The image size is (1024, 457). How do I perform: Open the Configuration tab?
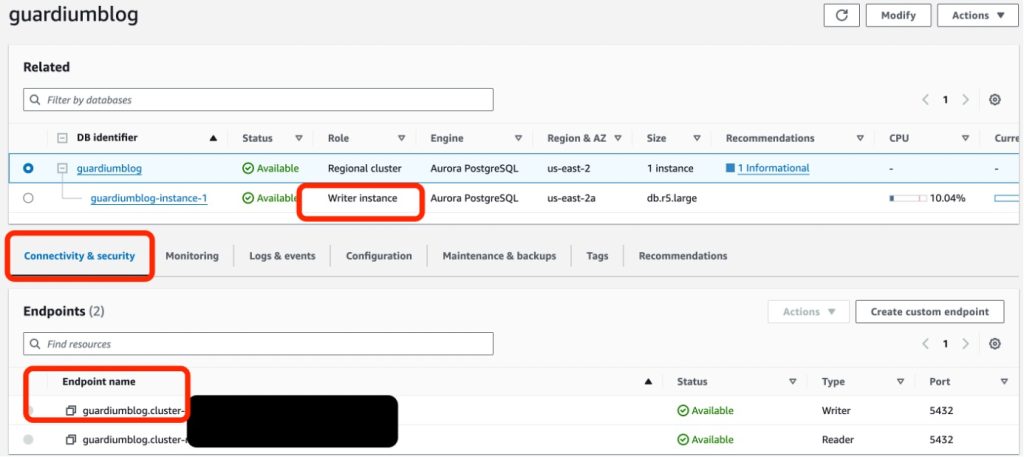(379, 256)
